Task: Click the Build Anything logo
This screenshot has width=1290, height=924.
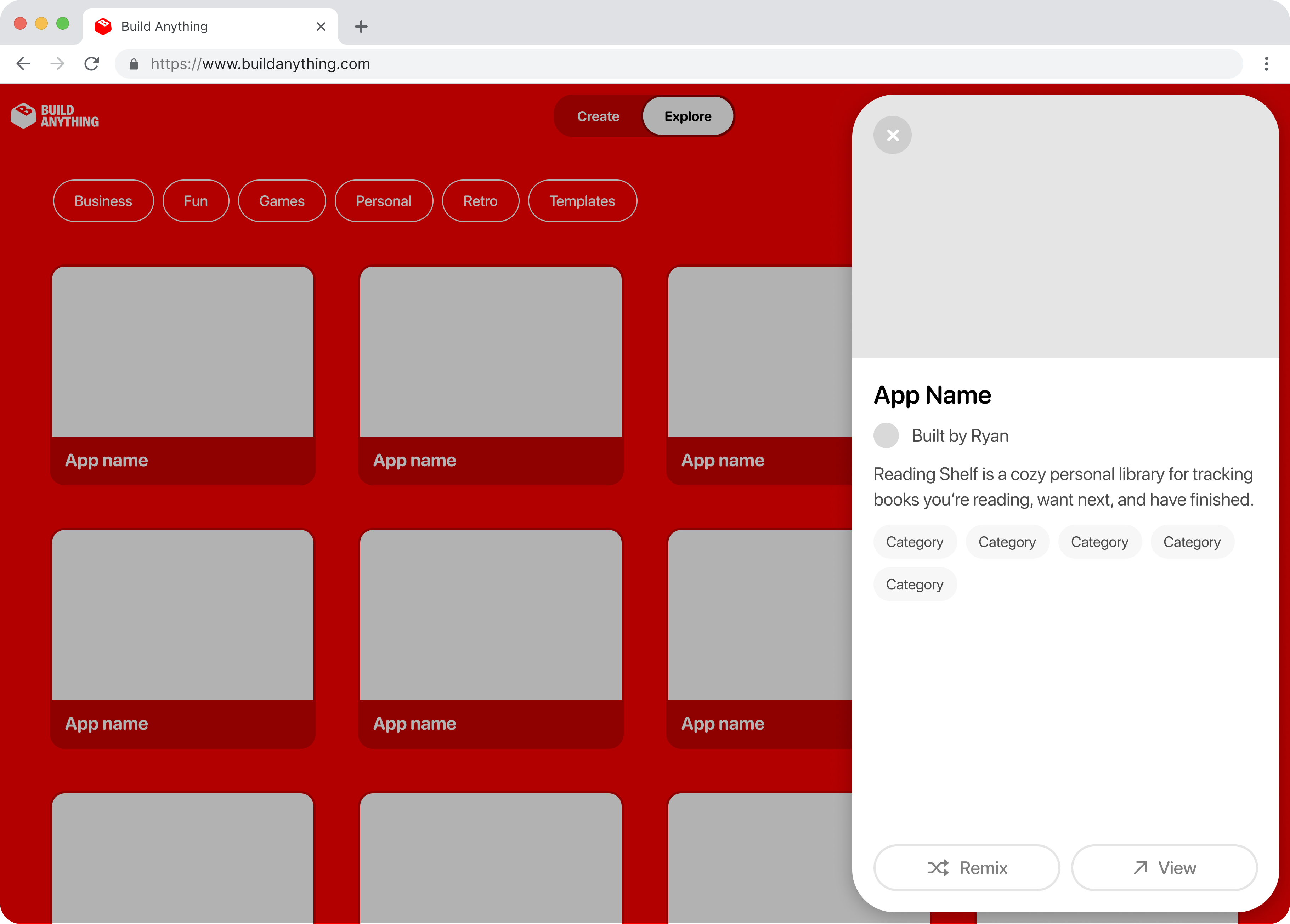Action: (55, 116)
